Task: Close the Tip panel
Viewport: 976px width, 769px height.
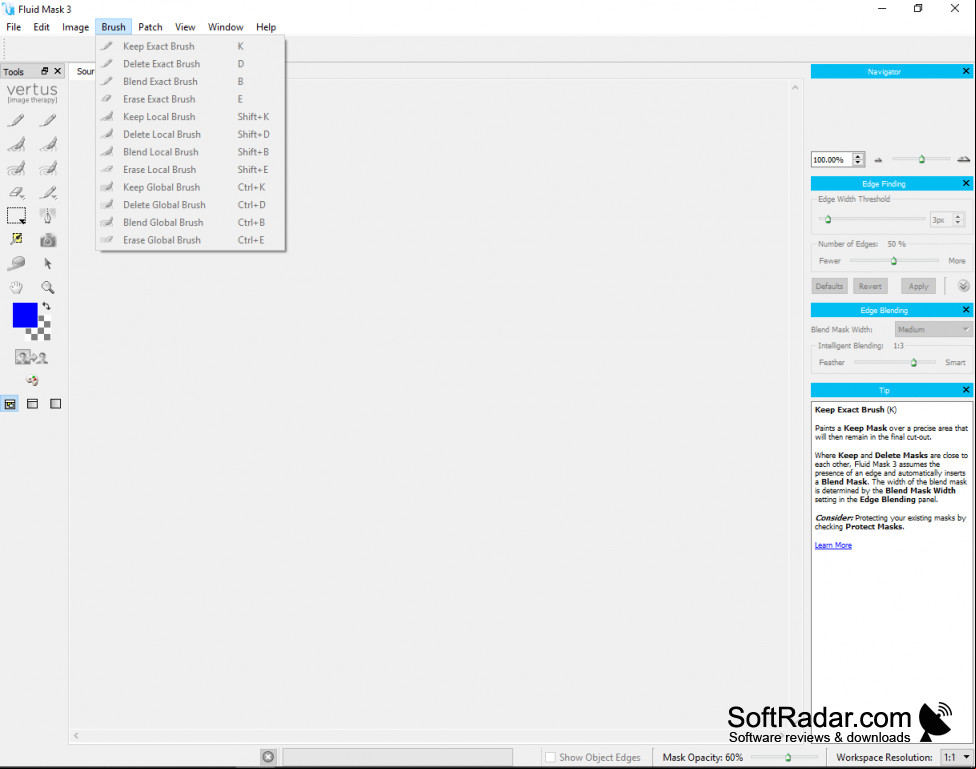Action: click(x=966, y=390)
